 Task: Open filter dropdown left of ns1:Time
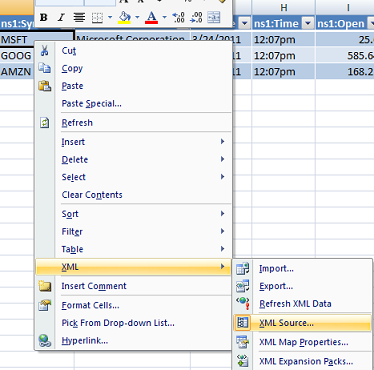(245, 23)
